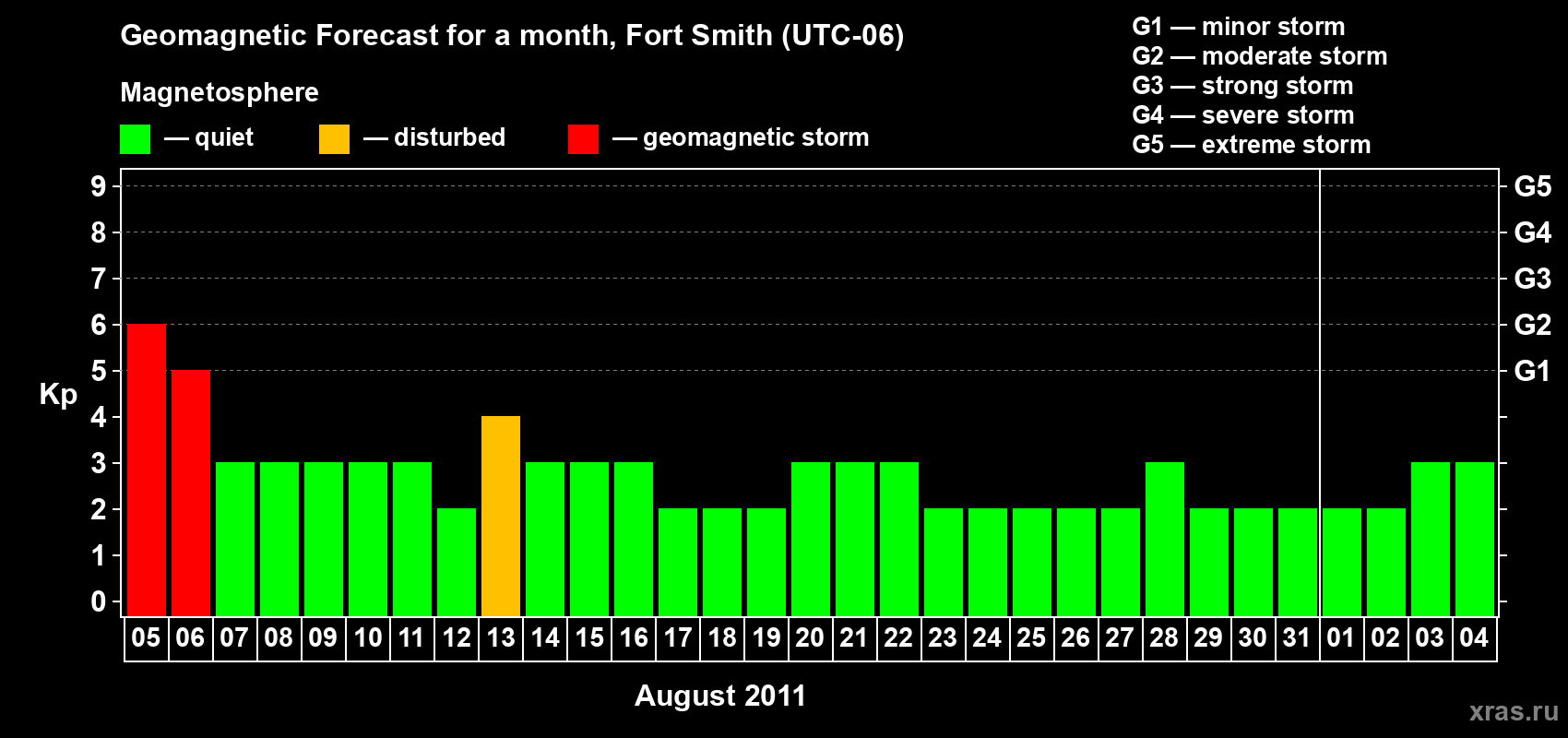The height and width of the screenshot is (738, 1568).
Task: Click date label 25 on the axis
Action: [1031, 638]
